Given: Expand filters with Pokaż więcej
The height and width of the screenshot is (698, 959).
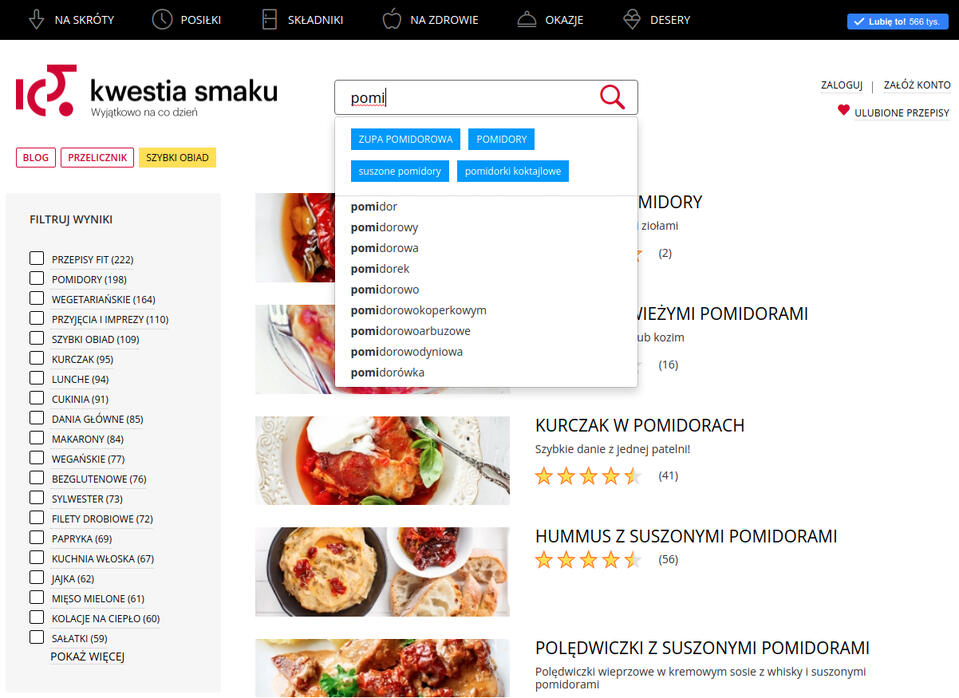Looking at the screenshot, I should [x=87, y=656].
